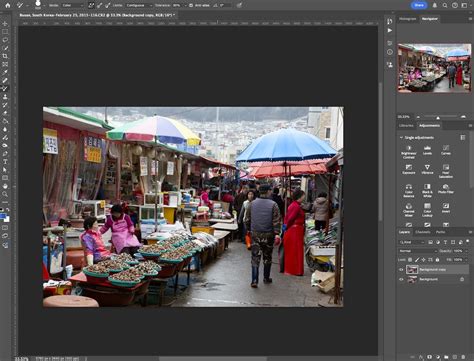
Task: Open the Fill dropdown arrow
Action: tap(465, 260)
